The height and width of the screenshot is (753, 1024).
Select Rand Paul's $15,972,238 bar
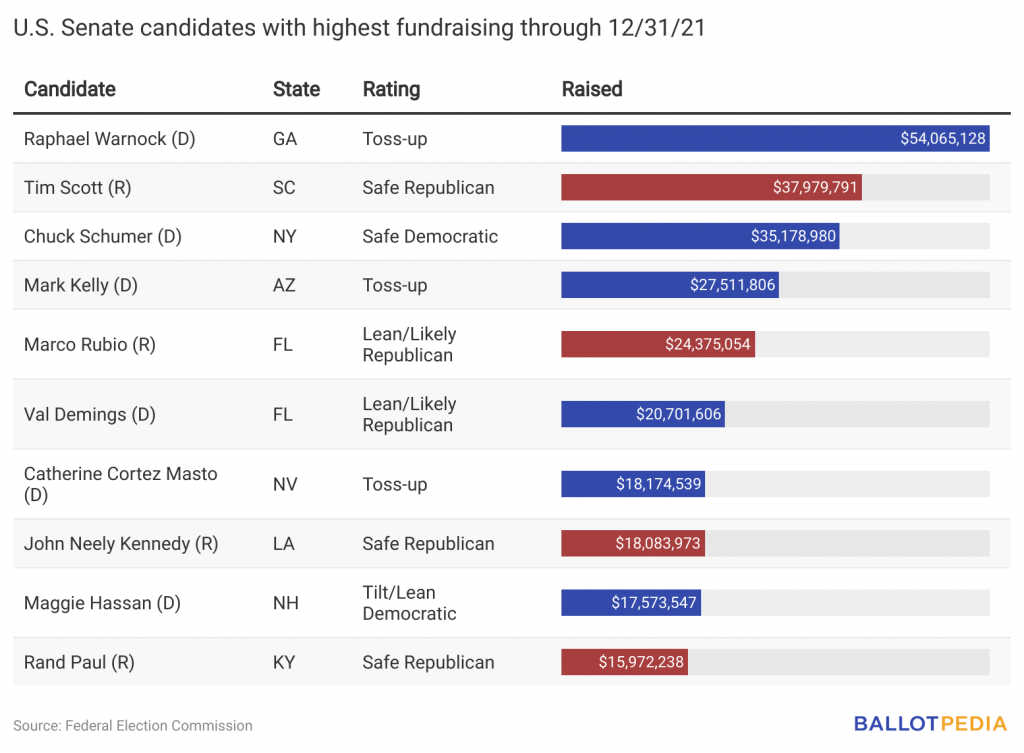tap(624, 662)
